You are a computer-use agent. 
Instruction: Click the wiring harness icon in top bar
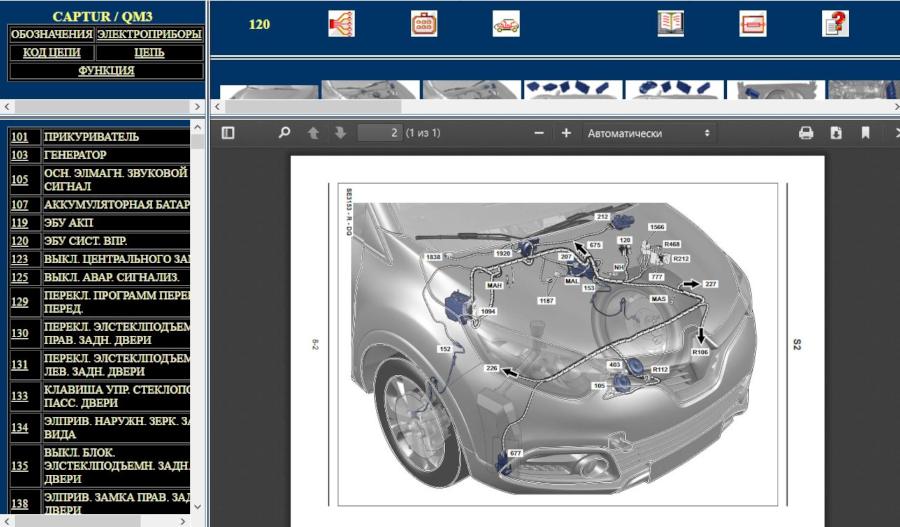coord(341,24)
